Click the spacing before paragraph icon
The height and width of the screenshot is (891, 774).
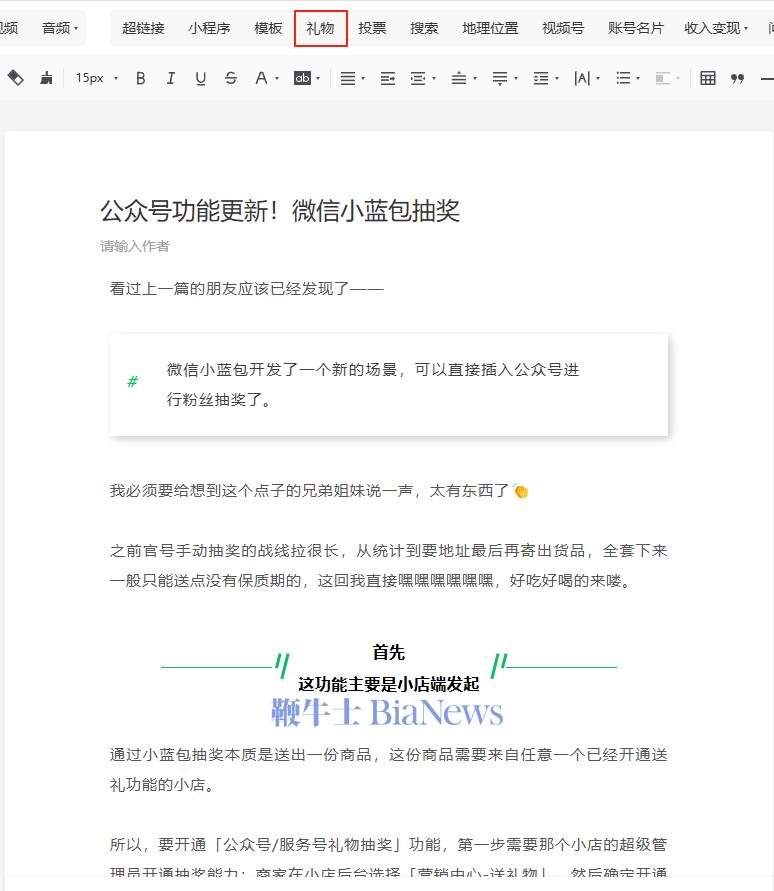pos(459,78)
